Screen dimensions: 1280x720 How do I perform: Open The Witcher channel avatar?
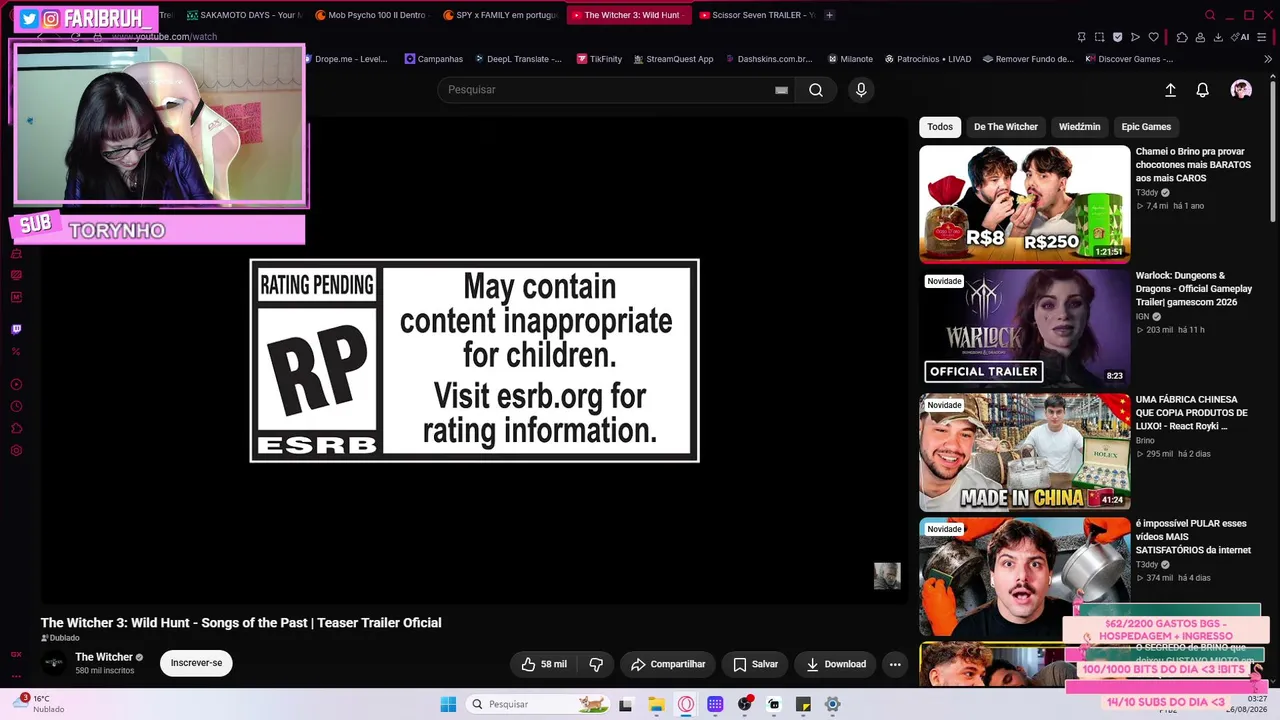click(x=54, y=663)
